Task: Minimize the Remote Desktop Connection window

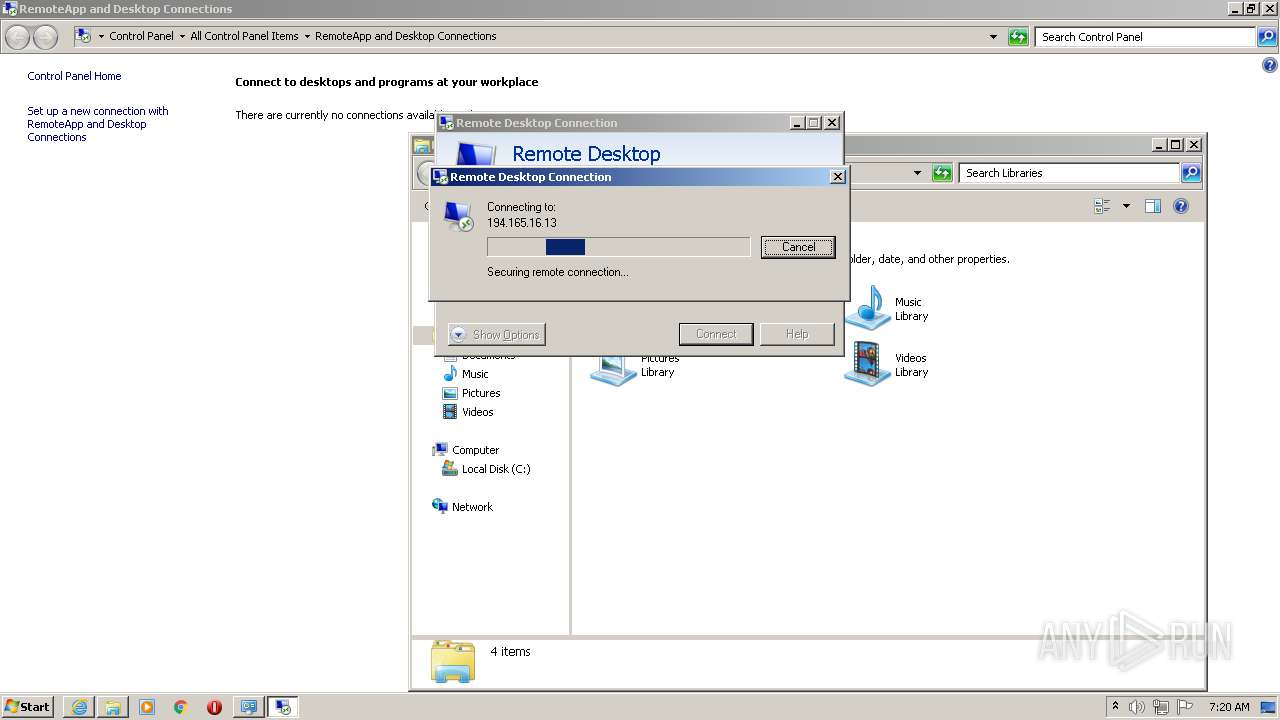Action: 797,123
